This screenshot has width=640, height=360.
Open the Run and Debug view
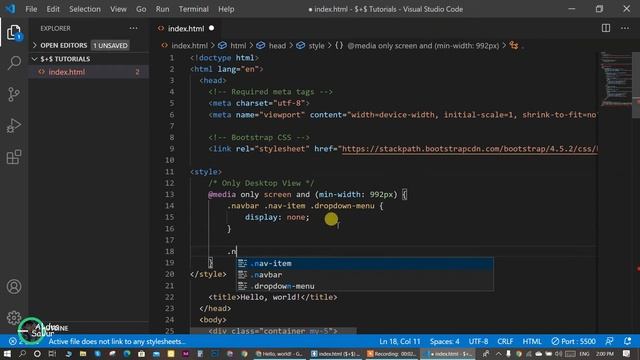(x=14, y=126)
